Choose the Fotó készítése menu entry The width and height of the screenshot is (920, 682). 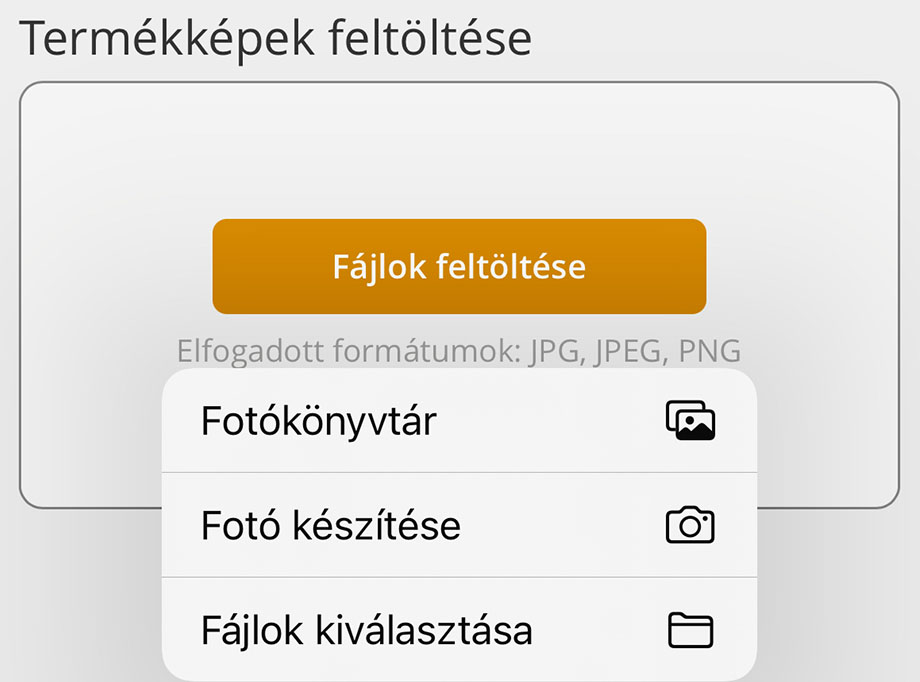coord(459,525)
